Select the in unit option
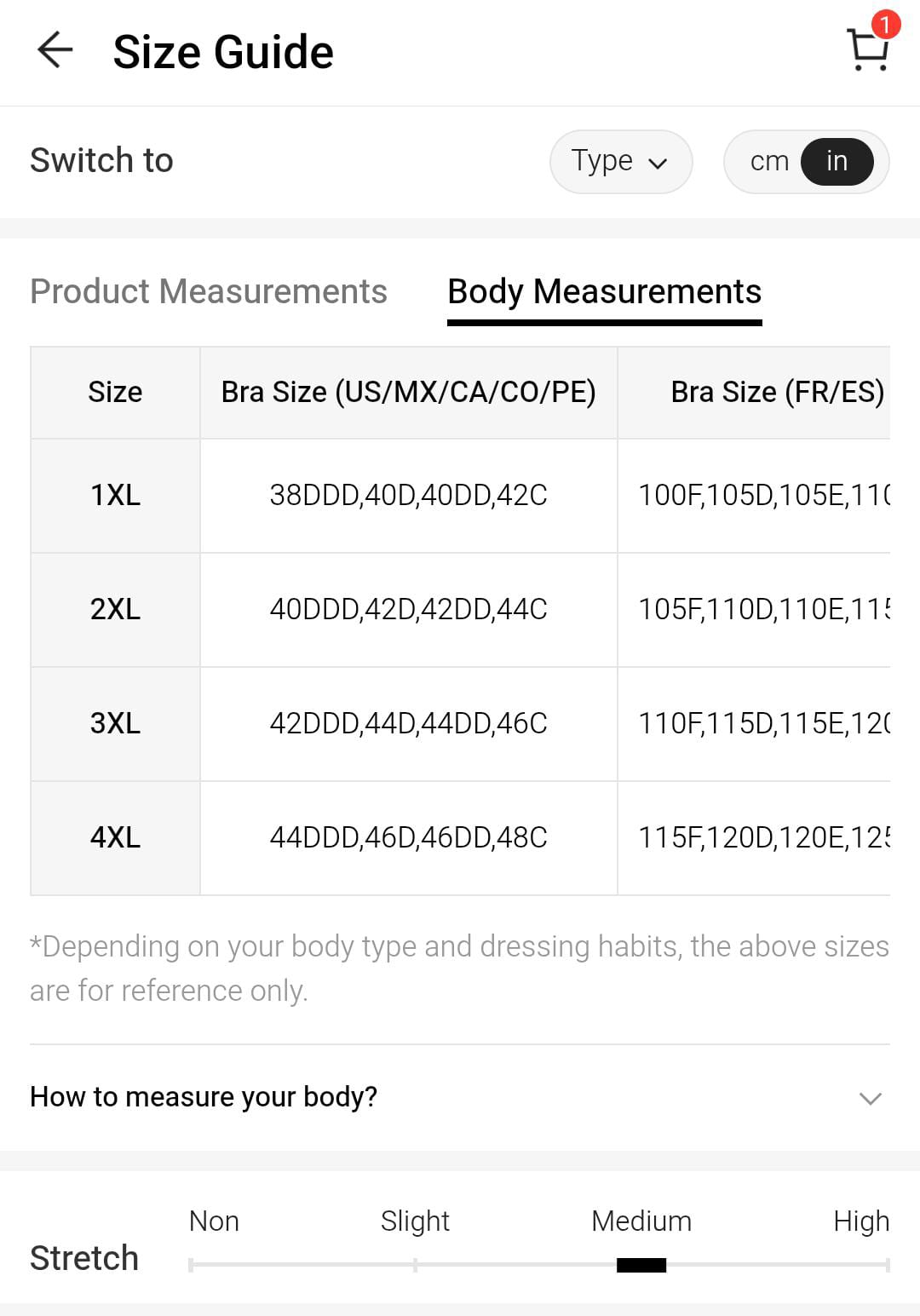 [837, 161]
